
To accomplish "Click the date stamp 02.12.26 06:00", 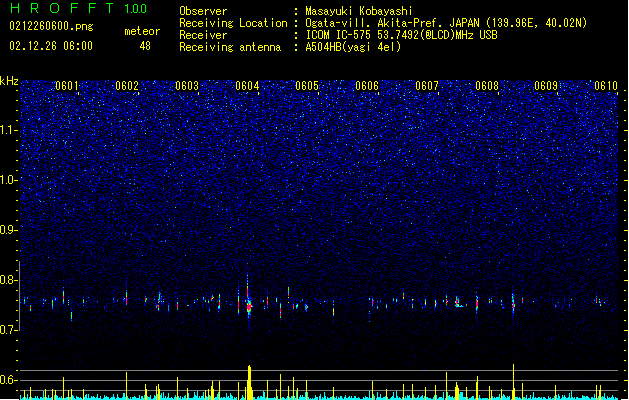I will 51,46.
